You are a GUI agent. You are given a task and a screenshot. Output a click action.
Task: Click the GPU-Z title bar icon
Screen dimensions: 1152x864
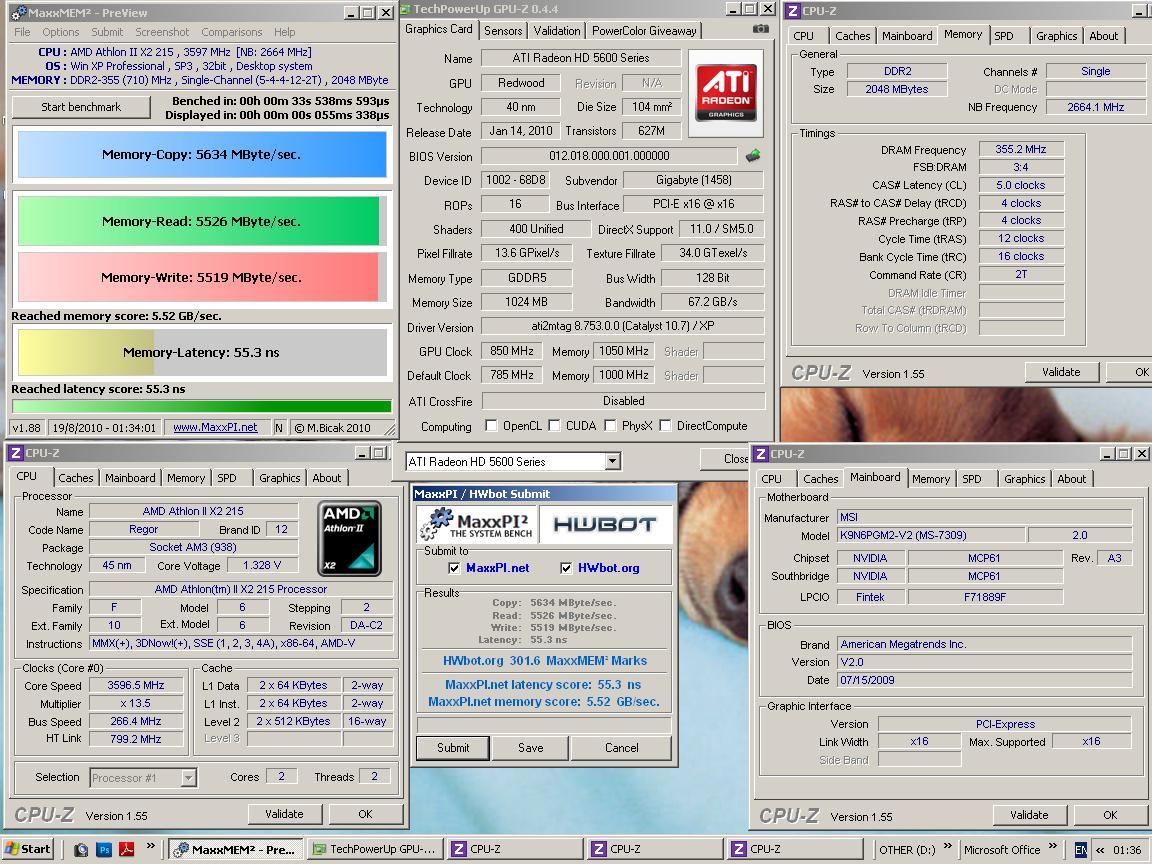[x=406, y=9]
